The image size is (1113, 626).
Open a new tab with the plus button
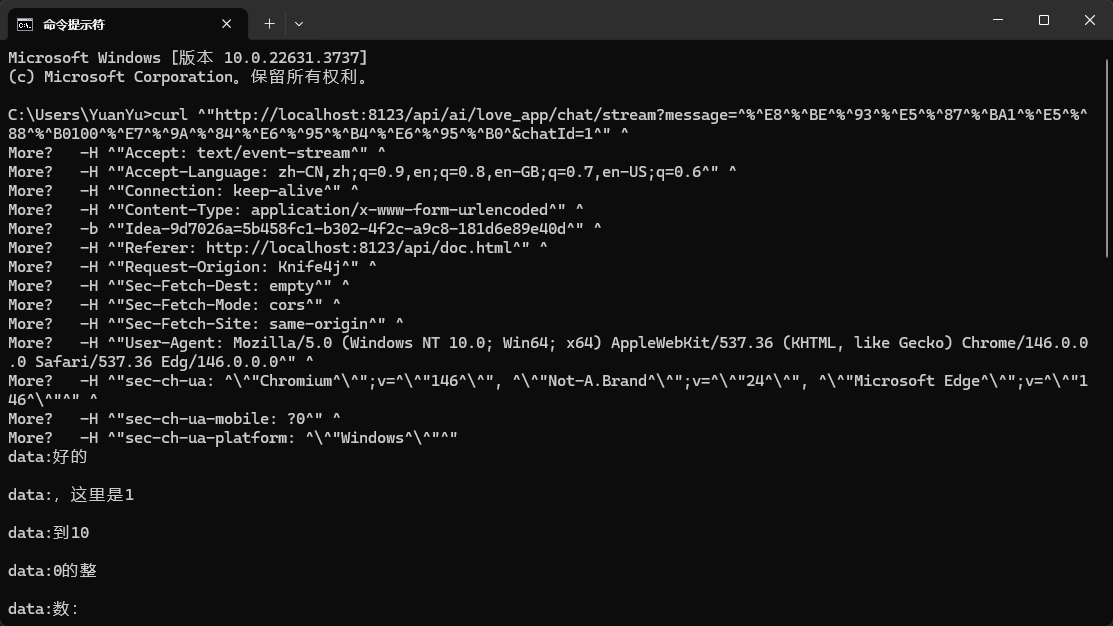point(269,23)
